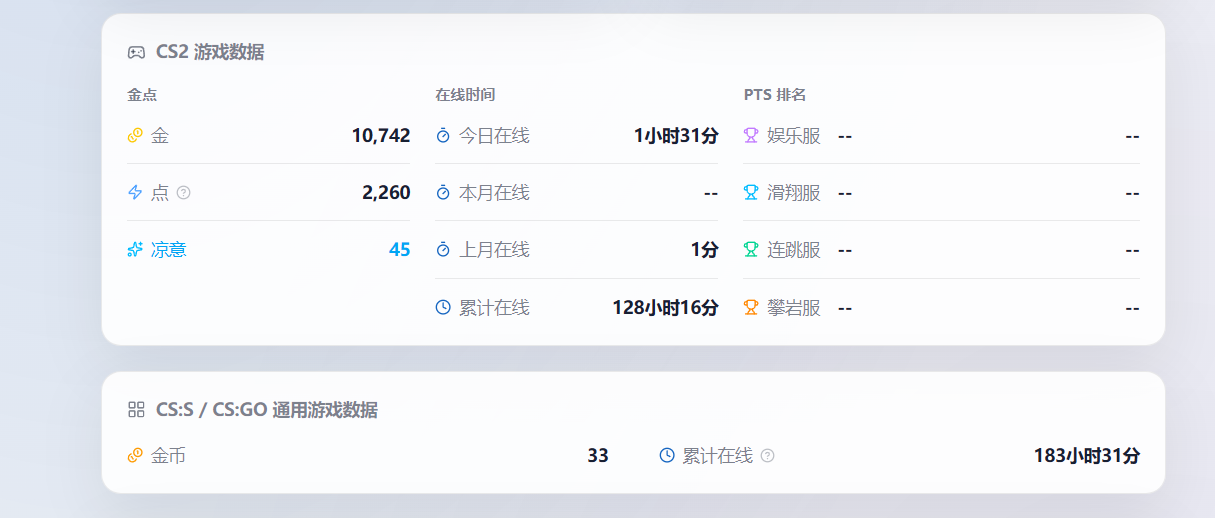Viewport: 1215px width, 518px height.
Task: Click the PTS 排名 section label
Action: tap(775, 95)
